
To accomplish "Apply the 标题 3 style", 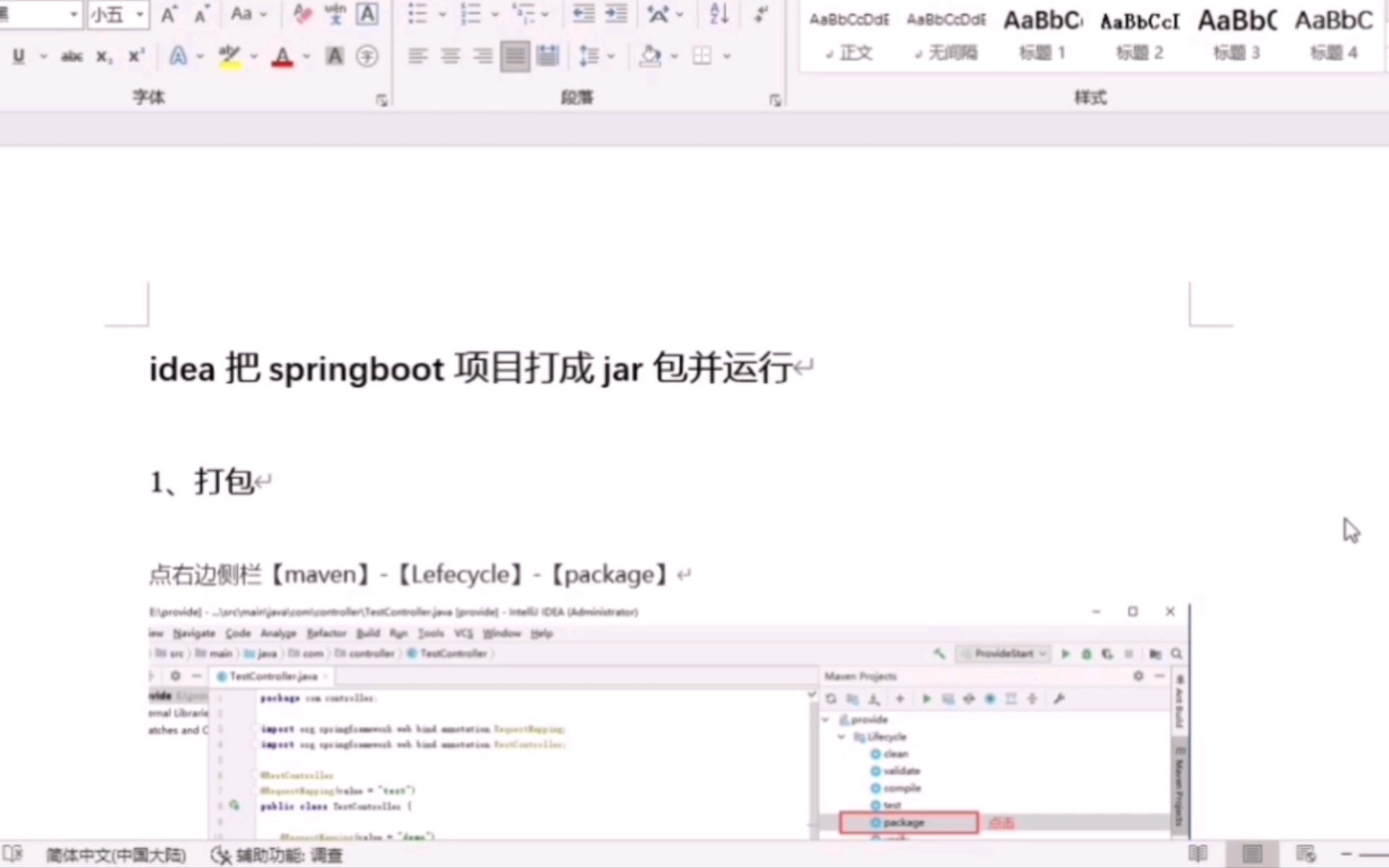I will pos(1237,35).
